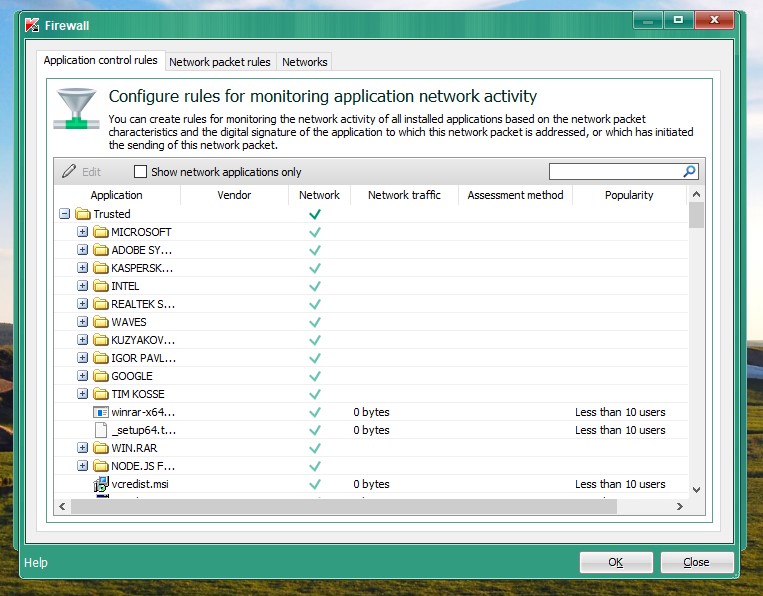Switch to Application control rules tab

[101, 60]
